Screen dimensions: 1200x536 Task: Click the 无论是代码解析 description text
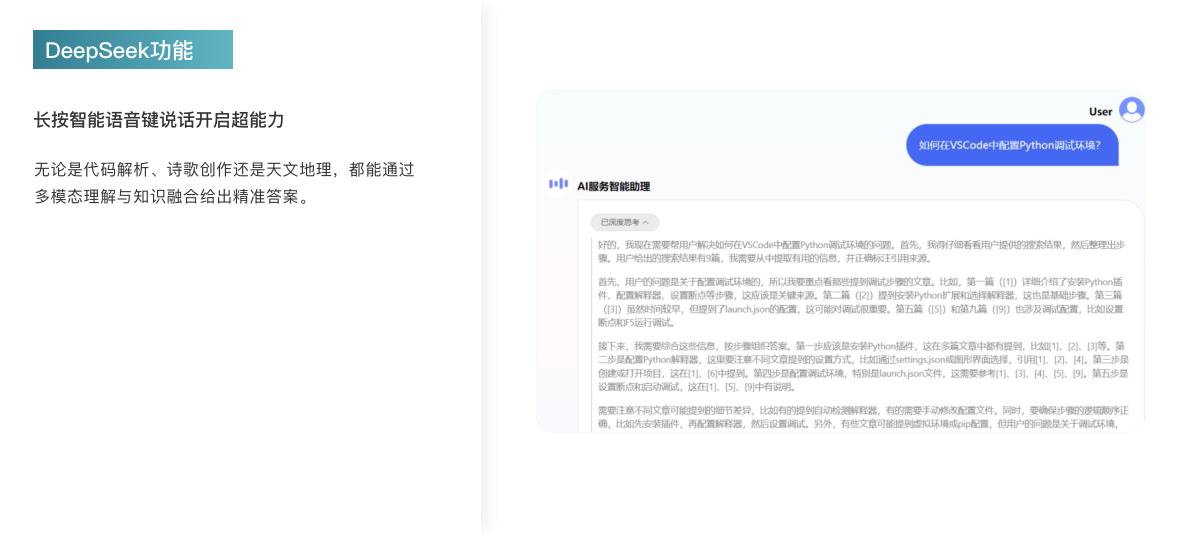click(x=224, y=169)
